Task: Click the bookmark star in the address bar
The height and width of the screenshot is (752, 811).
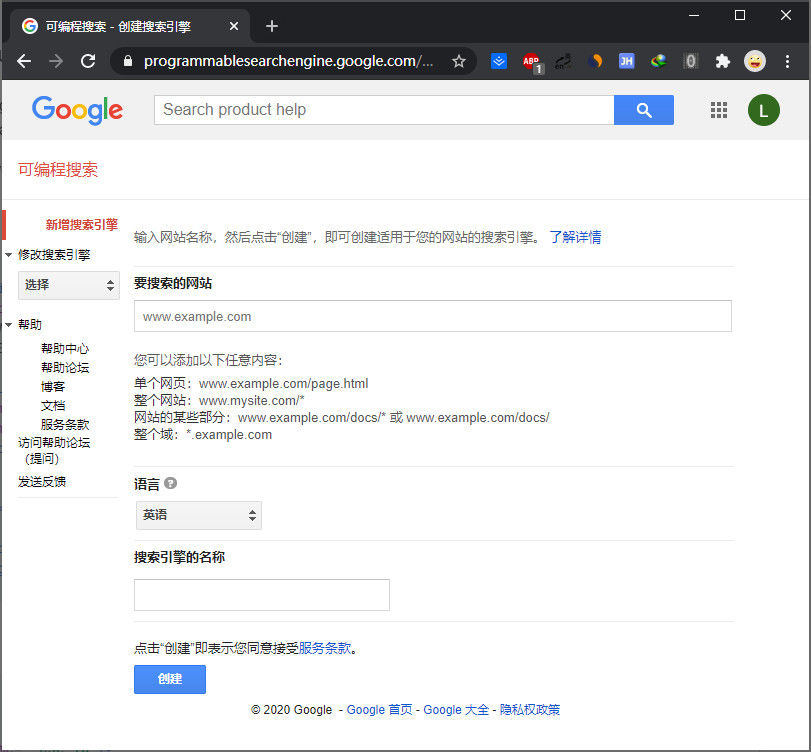Action: pyautogui.click(x=459, y=61)
